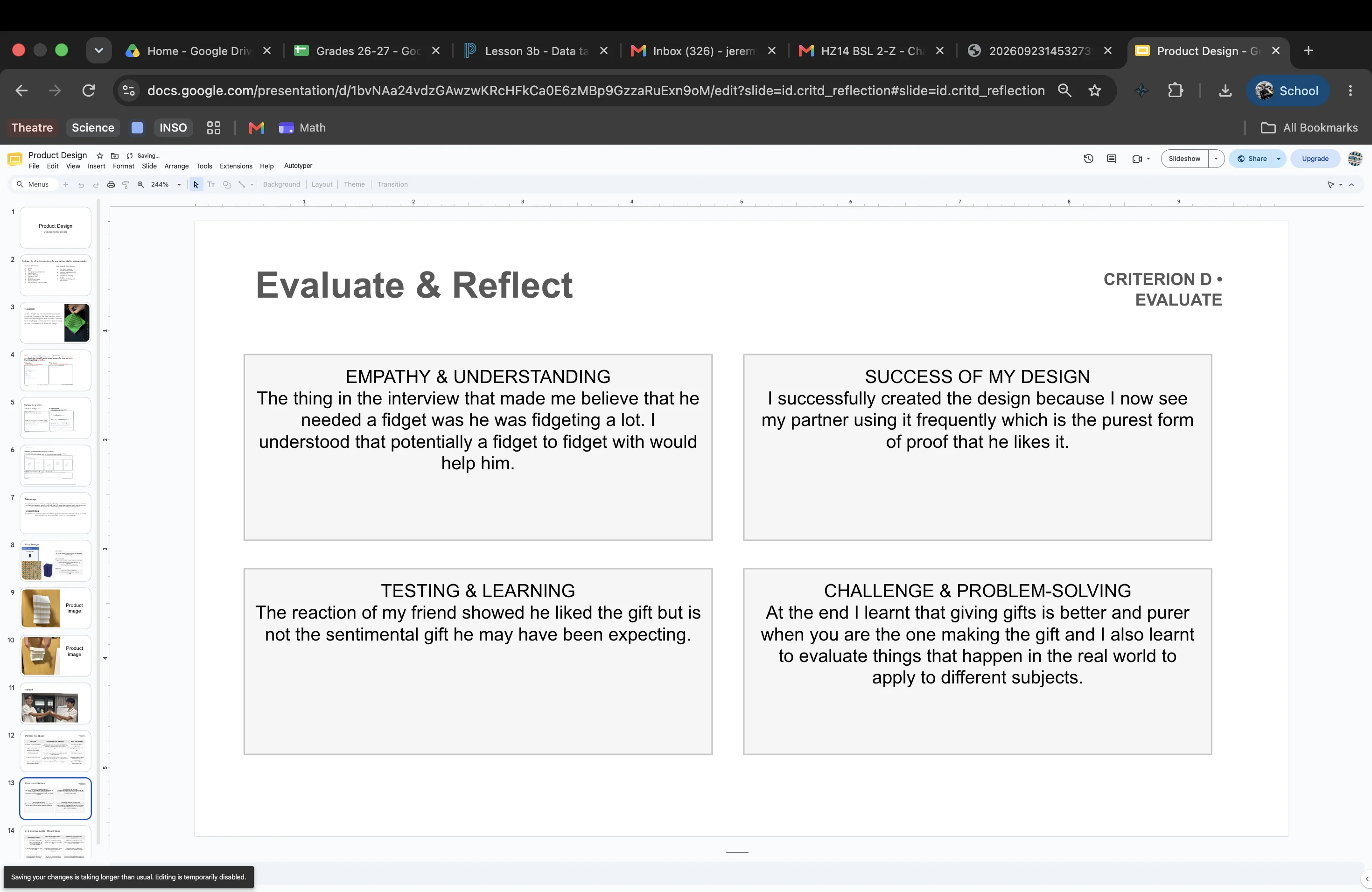This screenshot has height=892, width=1372.
Task: Start the Slideshow
Action: point(1184,159)
